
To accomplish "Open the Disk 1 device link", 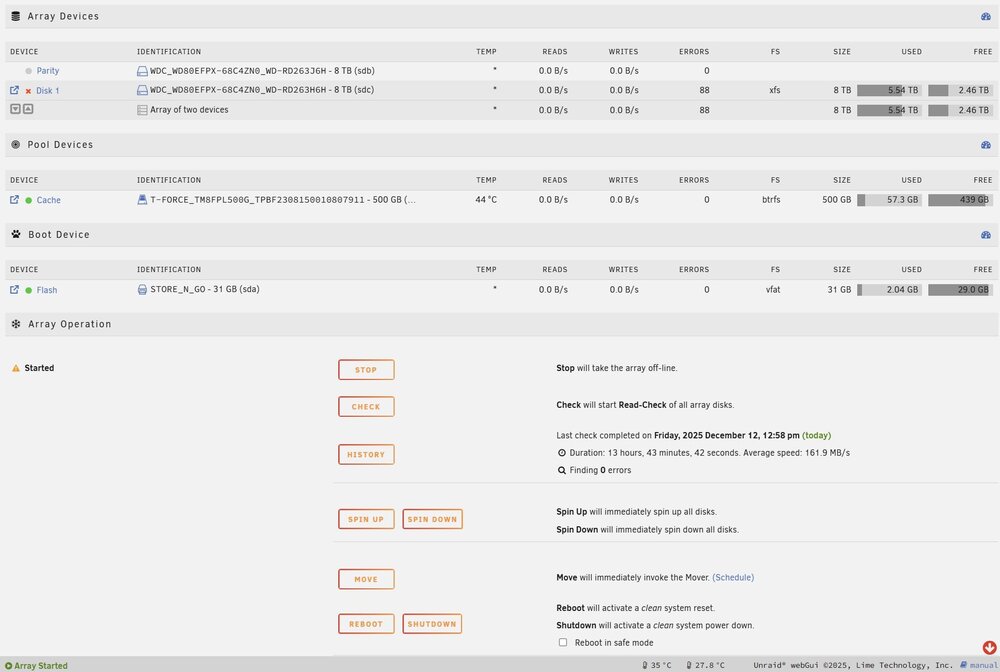I will click(x=47, y=91).
